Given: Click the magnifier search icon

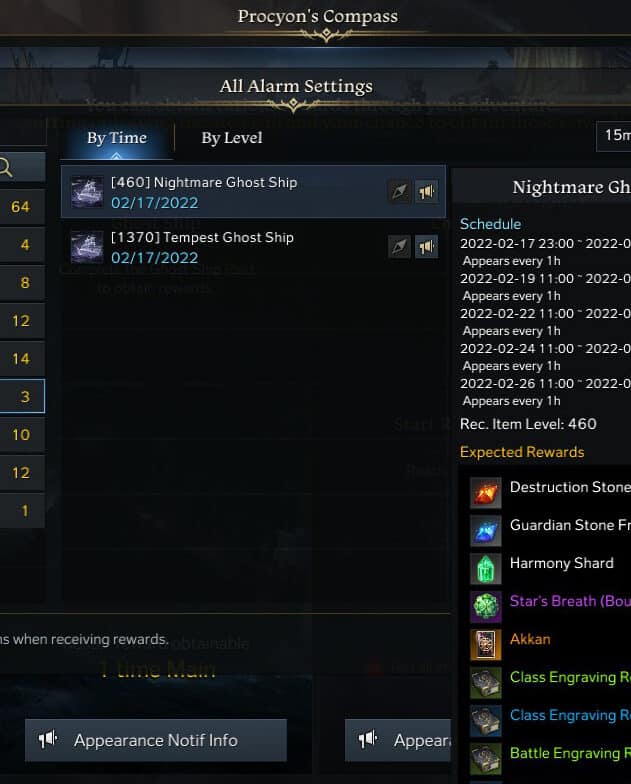Looking at the screenshot, I should [x=6, y=168].
